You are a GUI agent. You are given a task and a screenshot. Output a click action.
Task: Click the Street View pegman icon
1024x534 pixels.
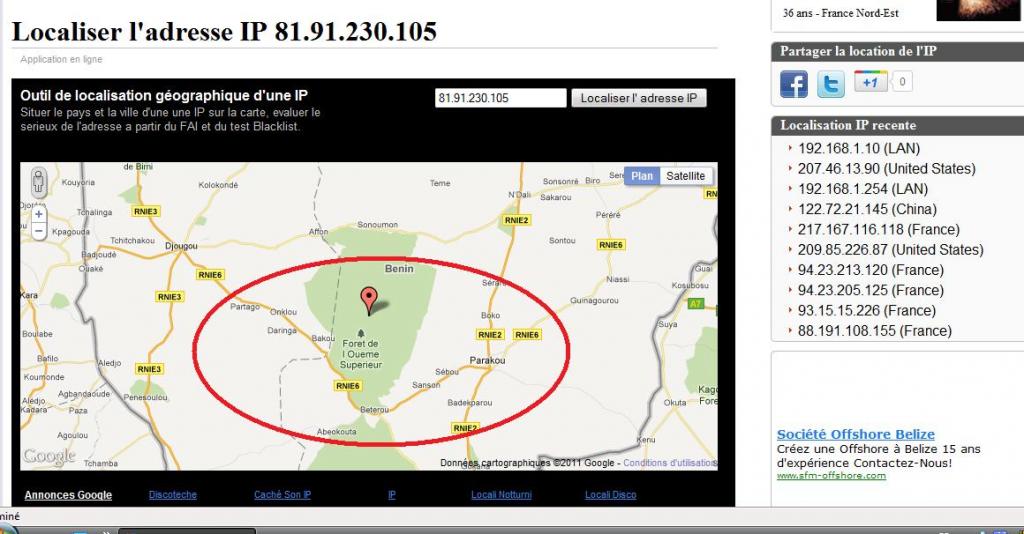pyautogui.click(x=39, y=182)
